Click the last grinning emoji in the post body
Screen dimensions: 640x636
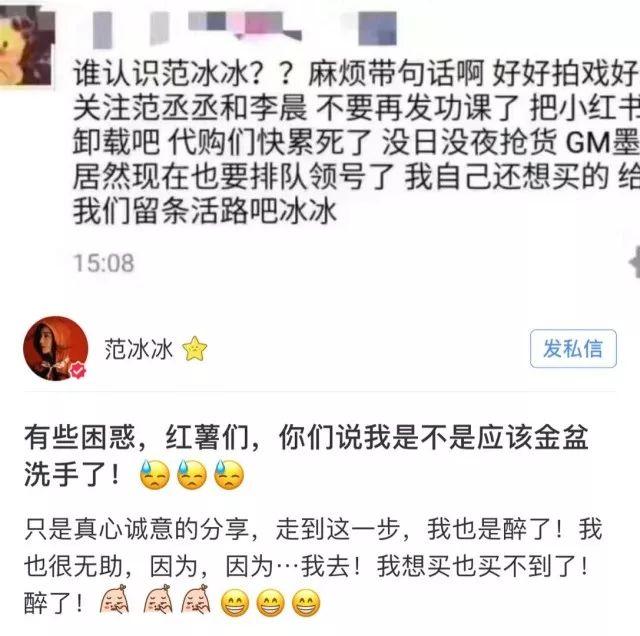pos(307,603)
